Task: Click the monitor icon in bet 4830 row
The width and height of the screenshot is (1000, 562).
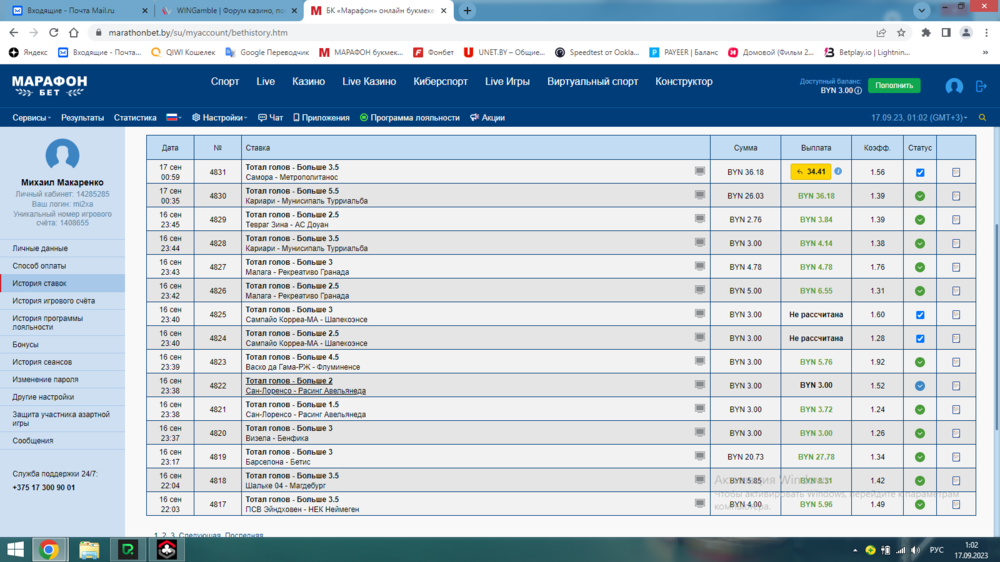Action: pyautogui.click(x=700, y=195)
